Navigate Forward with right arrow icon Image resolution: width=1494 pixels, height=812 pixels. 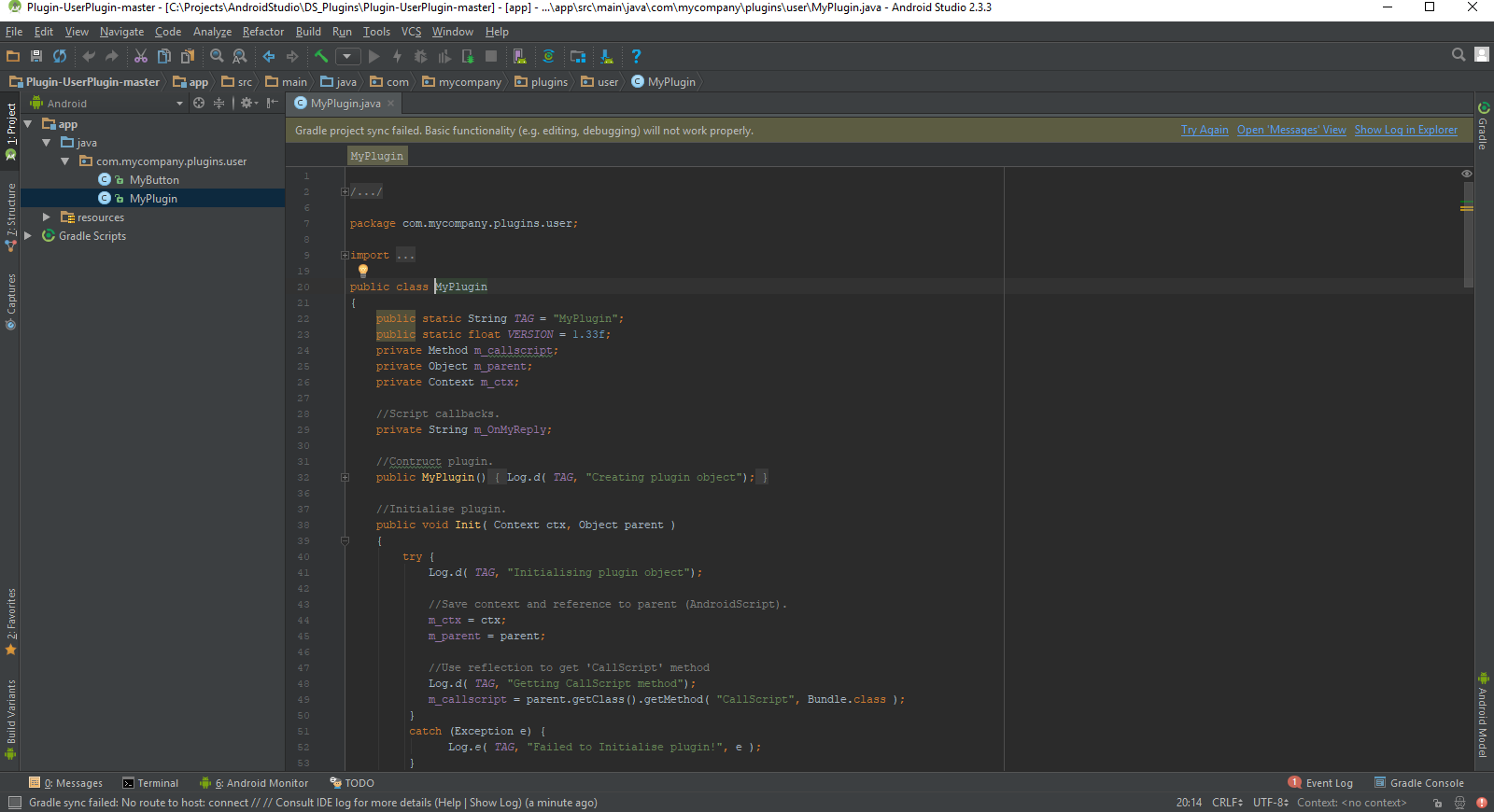[x=292, y=56]
